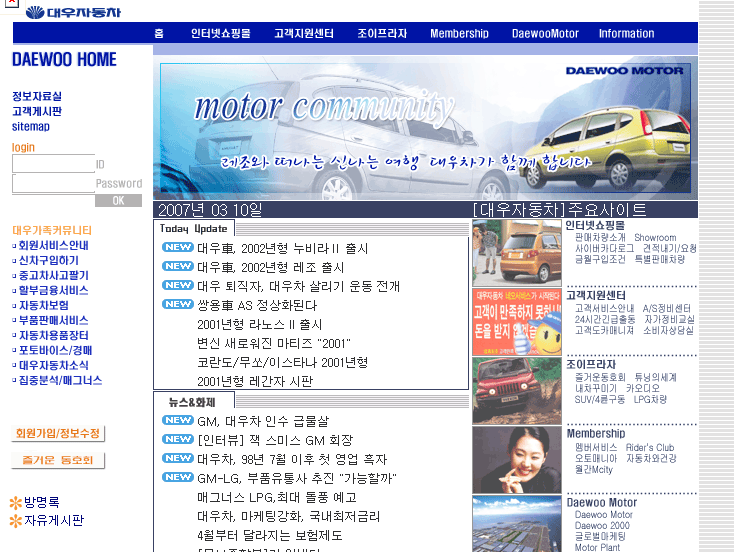Open 튜닝의세계 link under 조이프라자
This screenshot has width=734, height=552.
655,377
